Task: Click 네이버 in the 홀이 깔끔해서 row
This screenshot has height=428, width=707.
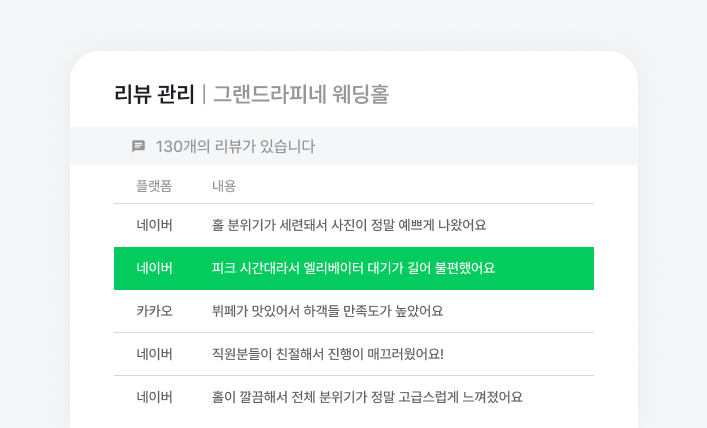Action: [x=155, y=397]
